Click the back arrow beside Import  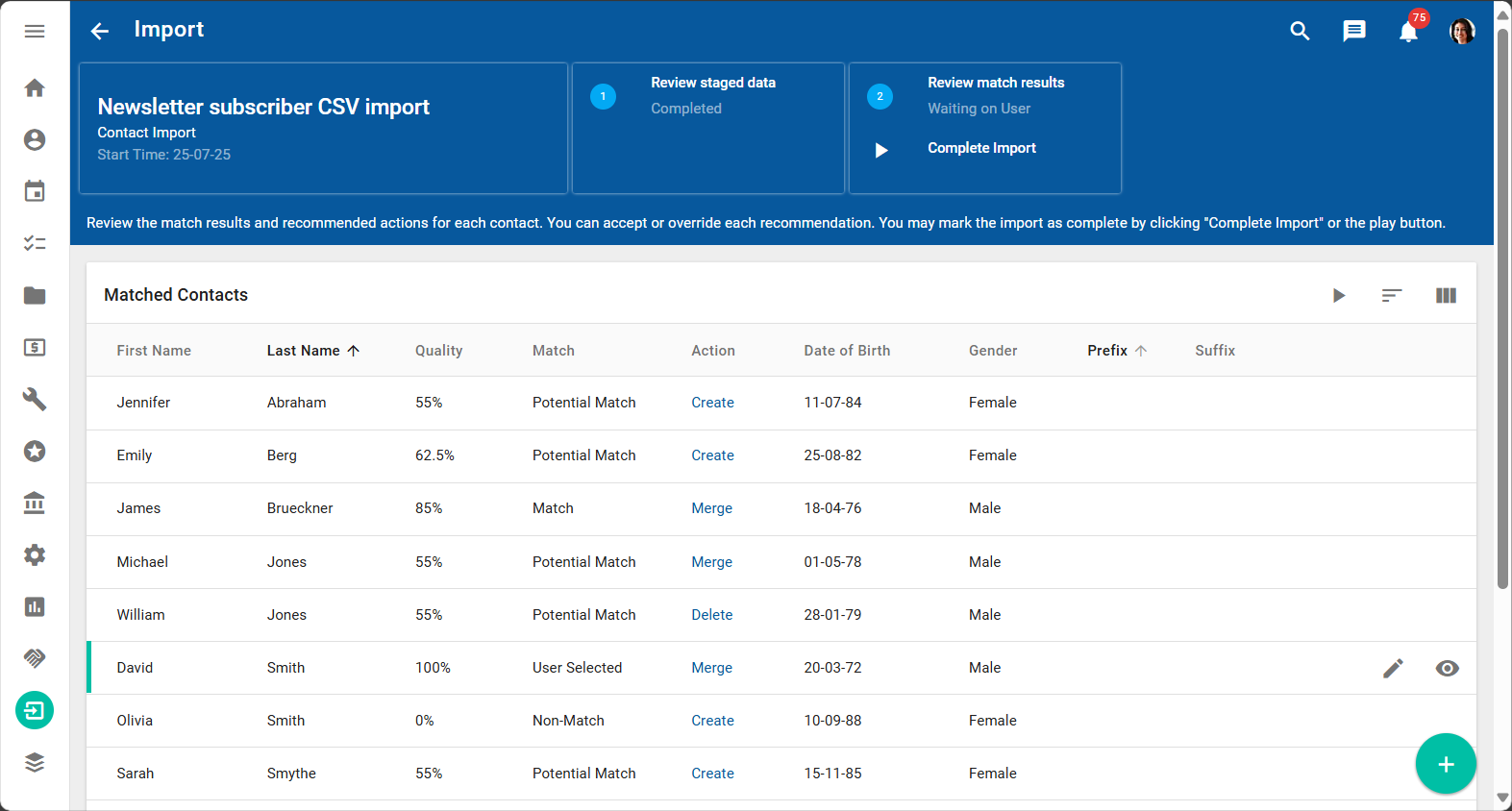pos(100,32)
